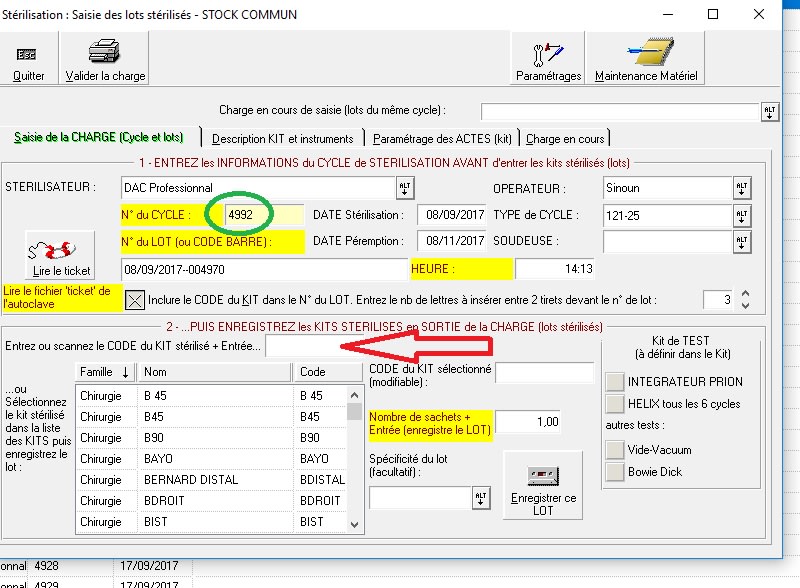The width and height of the screenshot is (800, 588).
Task: Minimize the Stérilisation window
Action: tap(667, 14)
